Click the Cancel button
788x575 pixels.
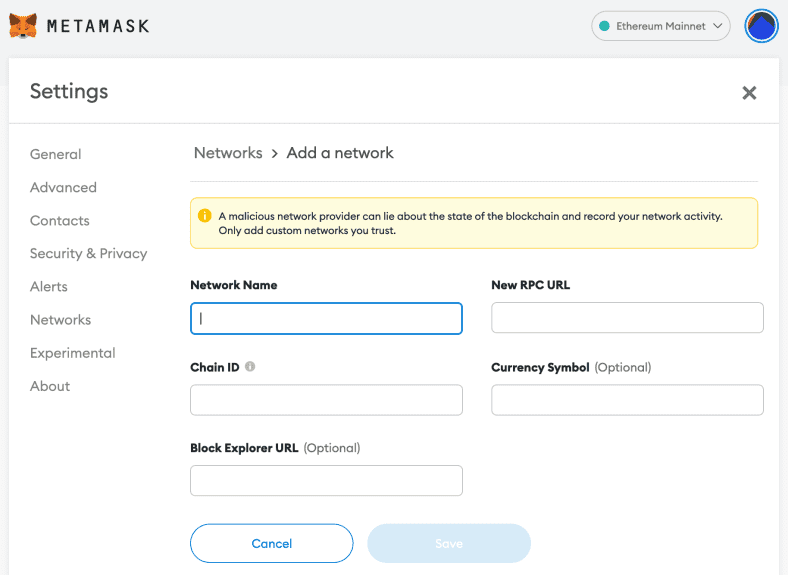[x=271, y=543]
